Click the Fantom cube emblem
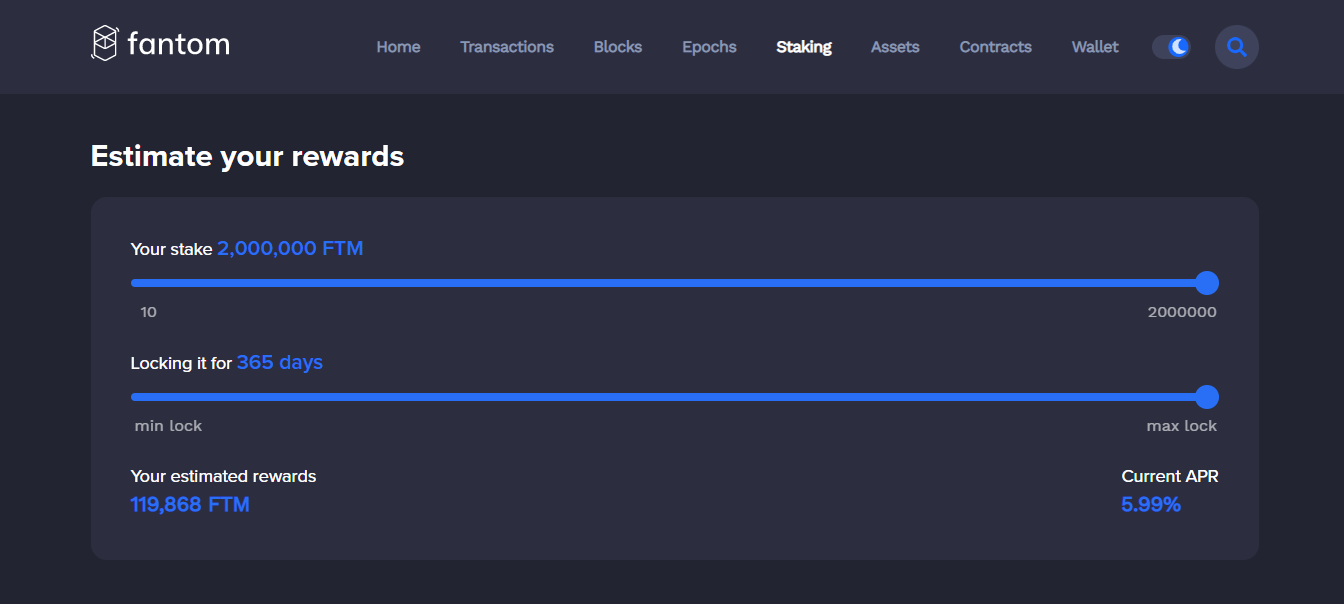1344x604 pixels. (103, 44)
